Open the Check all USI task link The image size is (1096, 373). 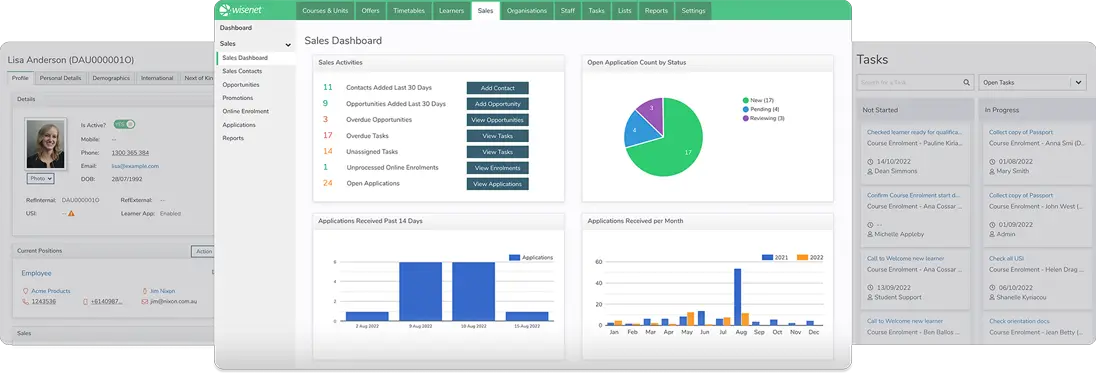point(1006,258)
